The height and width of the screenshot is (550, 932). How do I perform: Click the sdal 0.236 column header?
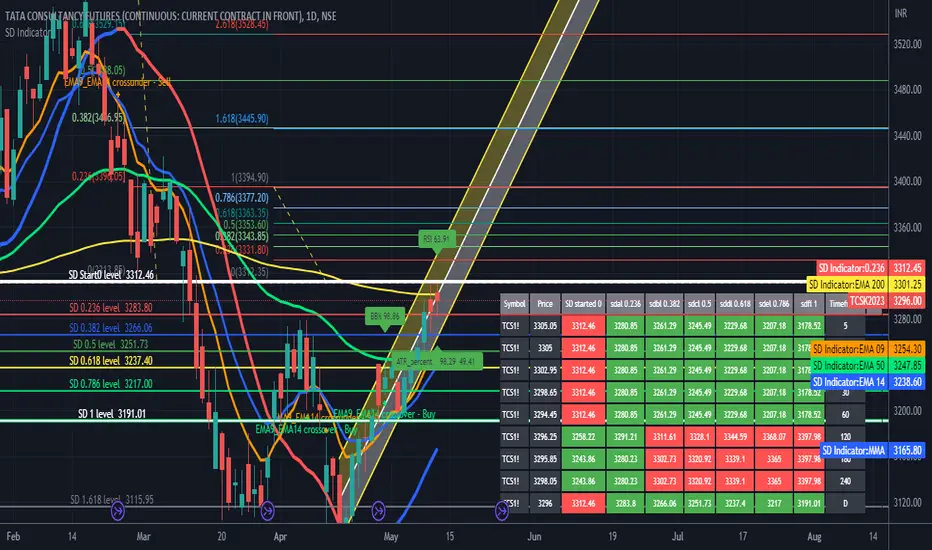click(x=625, y=304)
